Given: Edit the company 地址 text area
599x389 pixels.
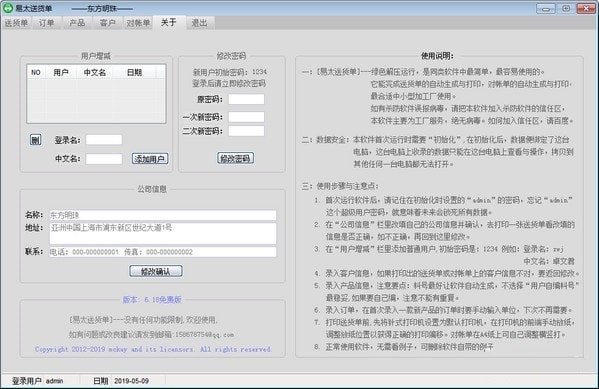Looking at the screenshot, I should pyautogui.click(x=163, y=233).
